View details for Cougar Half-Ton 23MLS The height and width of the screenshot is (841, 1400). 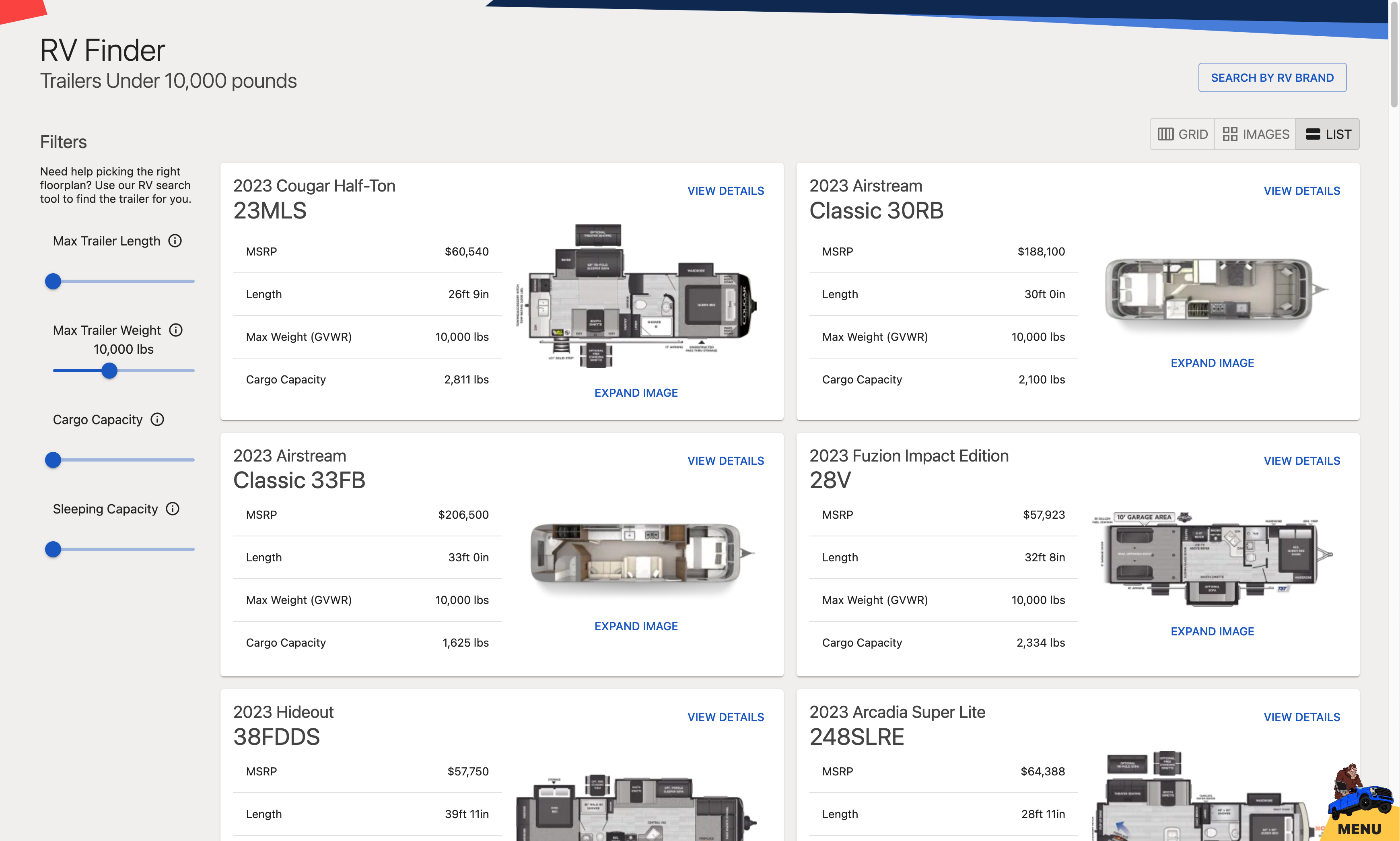tap(725, 191)
